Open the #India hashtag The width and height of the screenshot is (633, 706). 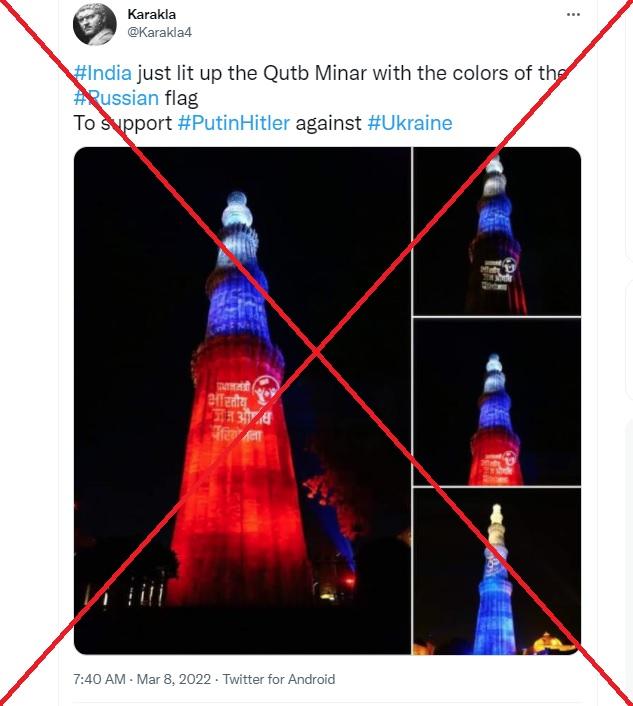click(x=103, y=73)
